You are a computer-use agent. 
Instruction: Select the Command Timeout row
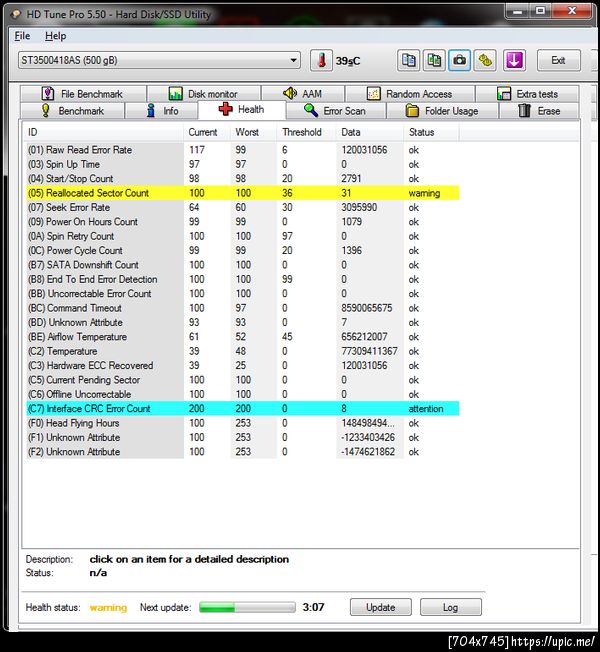pyautogui.click(x=243, y=308)
